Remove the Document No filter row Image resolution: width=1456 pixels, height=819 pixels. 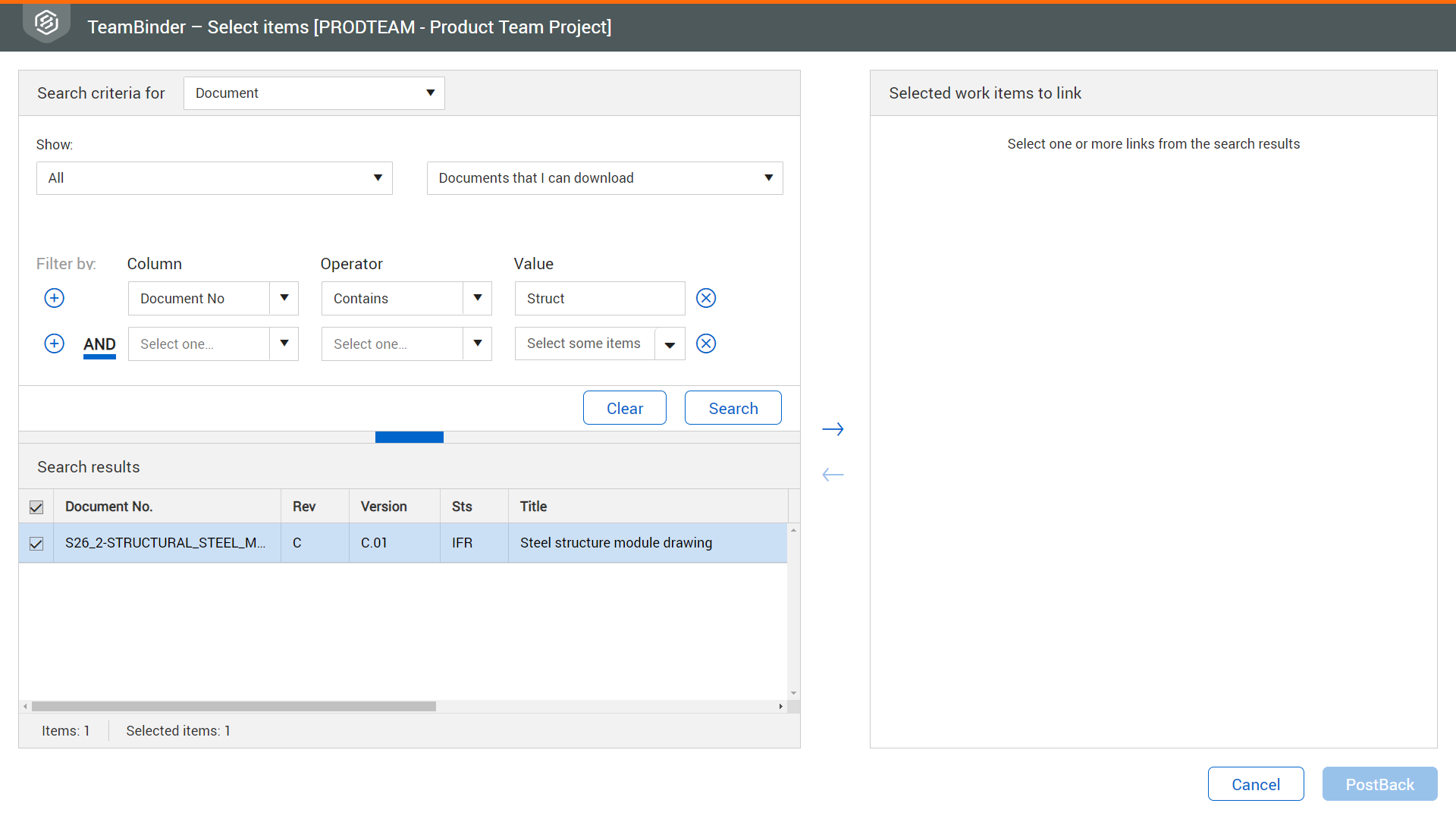706,298
